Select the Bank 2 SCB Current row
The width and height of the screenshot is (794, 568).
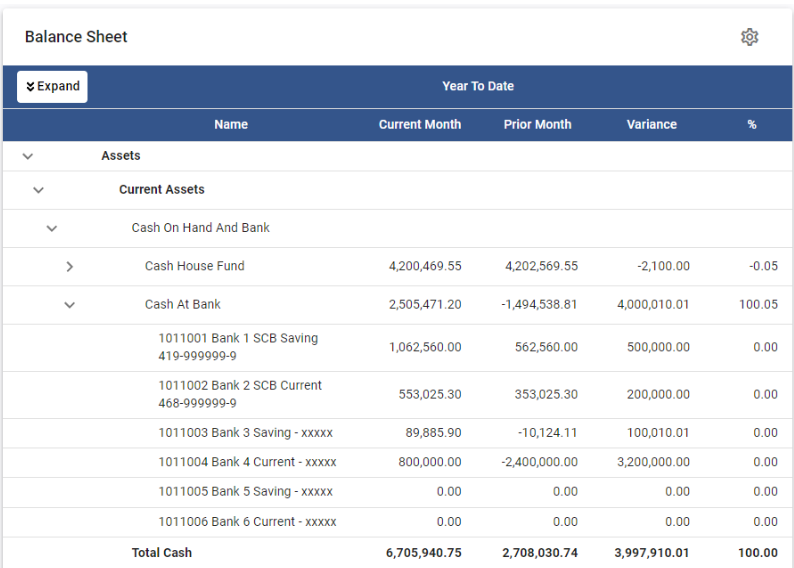240,394
